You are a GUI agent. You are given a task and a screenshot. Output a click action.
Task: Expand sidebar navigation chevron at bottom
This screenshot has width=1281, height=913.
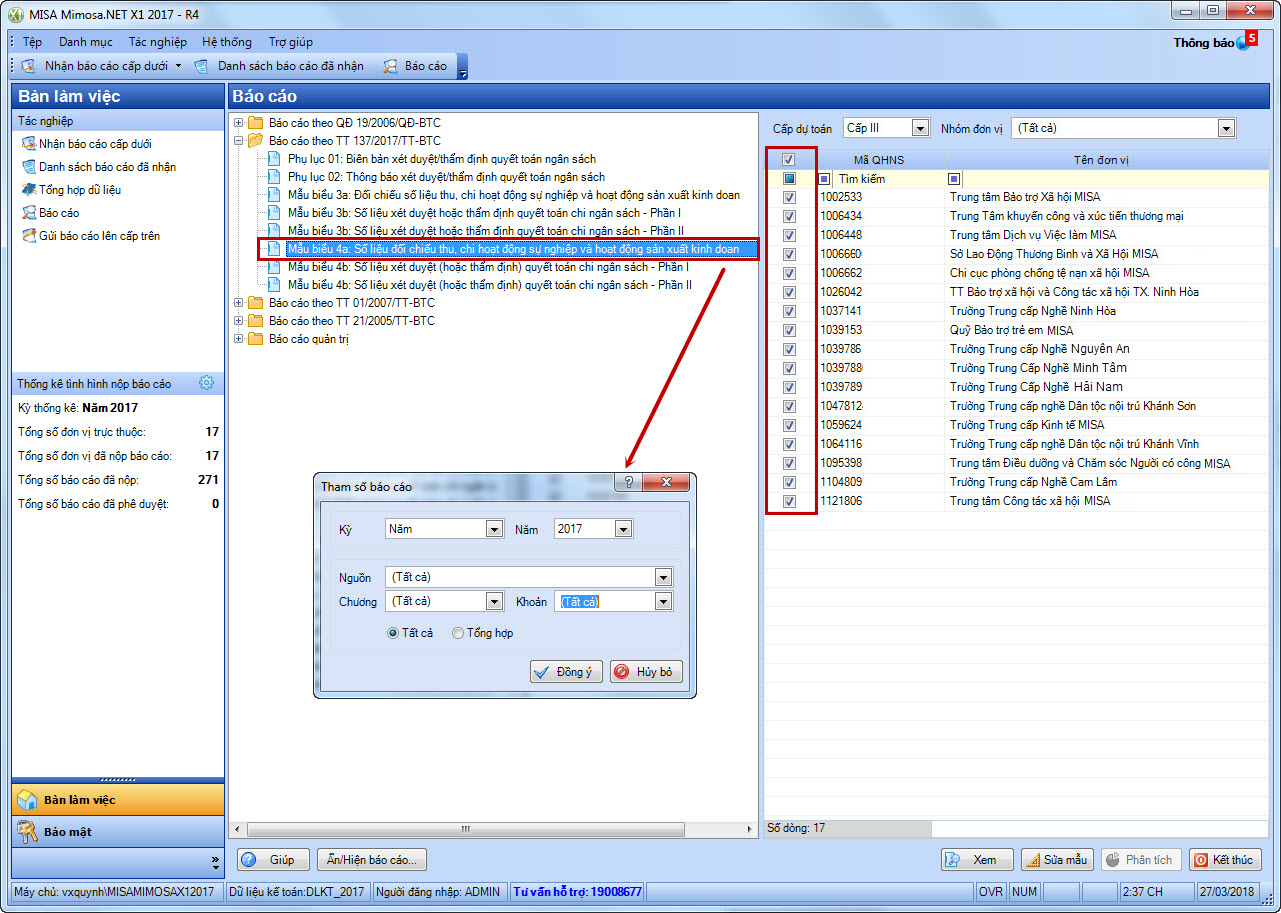(x=215, y=861)
